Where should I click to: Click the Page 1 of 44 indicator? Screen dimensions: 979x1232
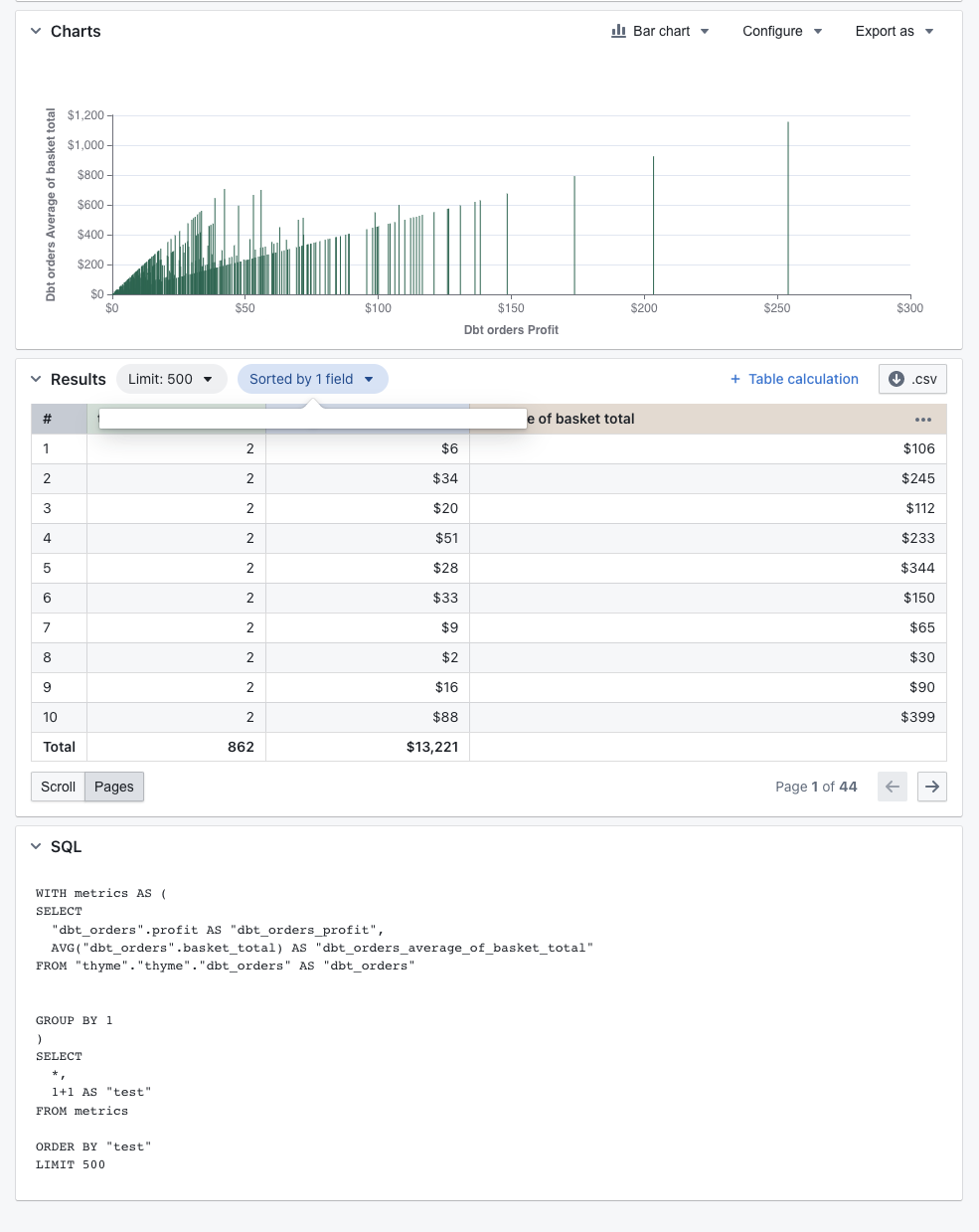[816, 787]
